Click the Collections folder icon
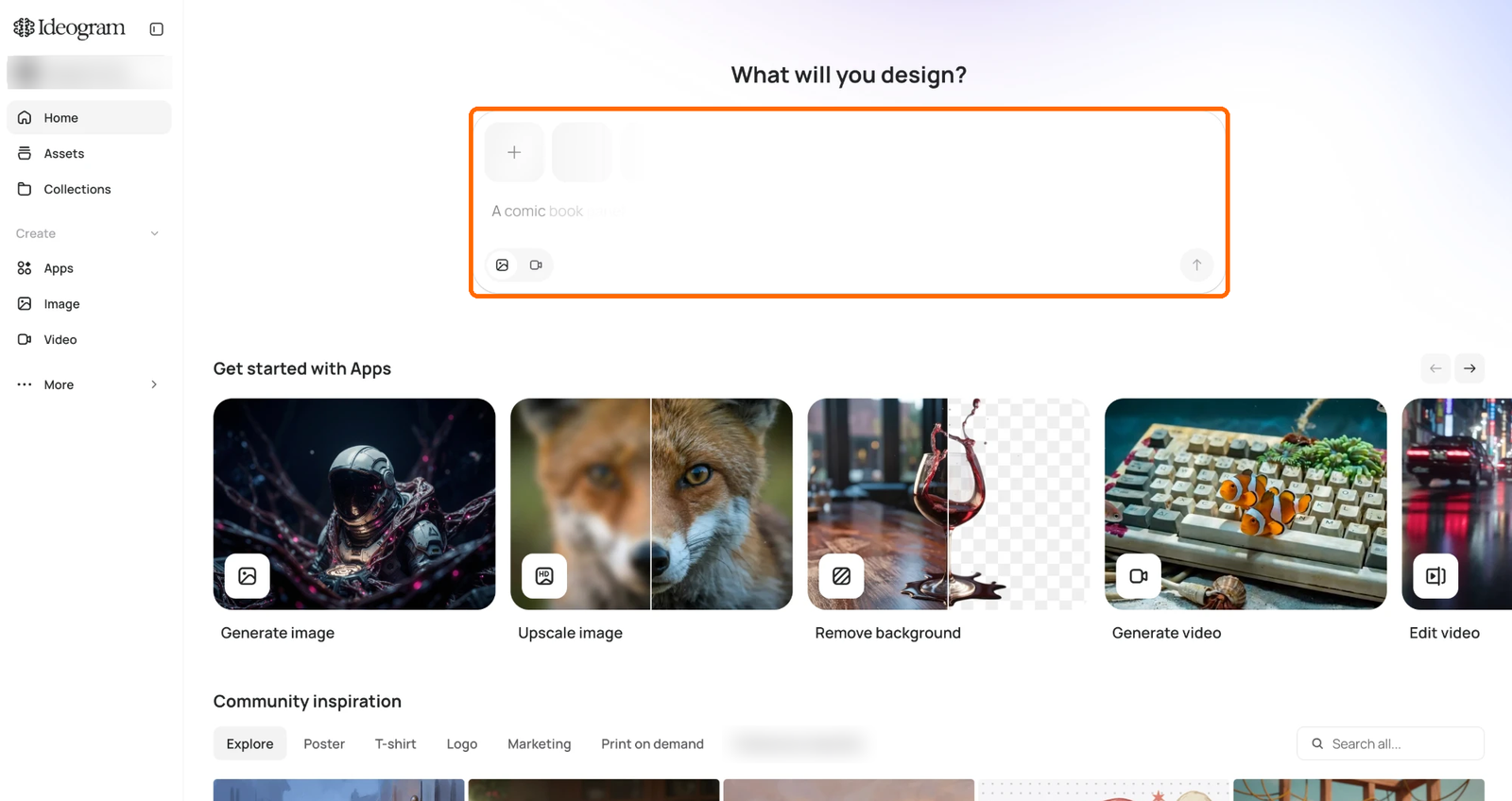 25,189
